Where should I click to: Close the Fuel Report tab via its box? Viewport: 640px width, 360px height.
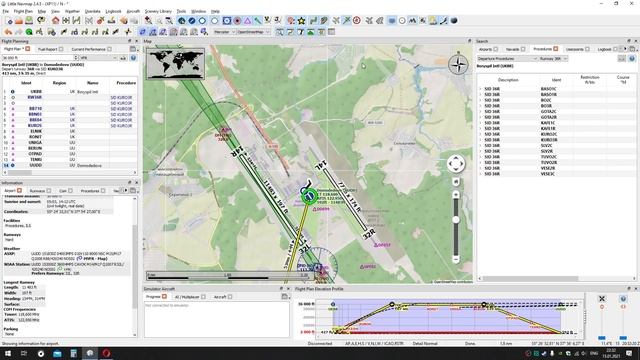[x=61, y=49]
